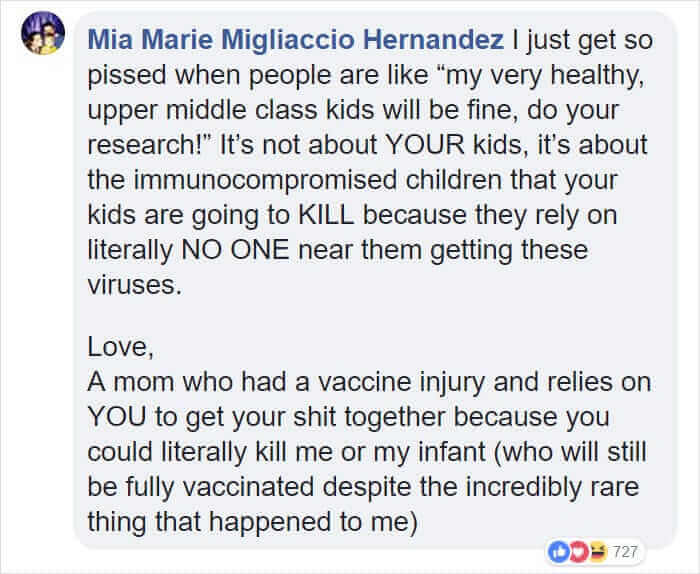This screenshot has height=574, width=700.
Task: Open the 727 reactions count list
Action: 625,552
